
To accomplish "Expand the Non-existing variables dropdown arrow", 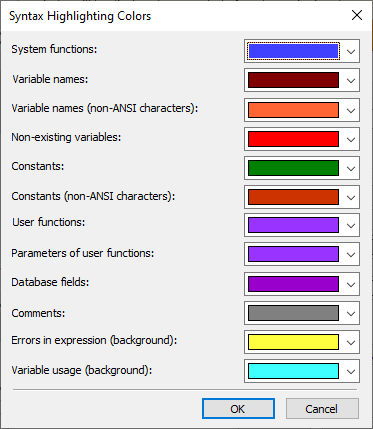I will coord(351,139).
